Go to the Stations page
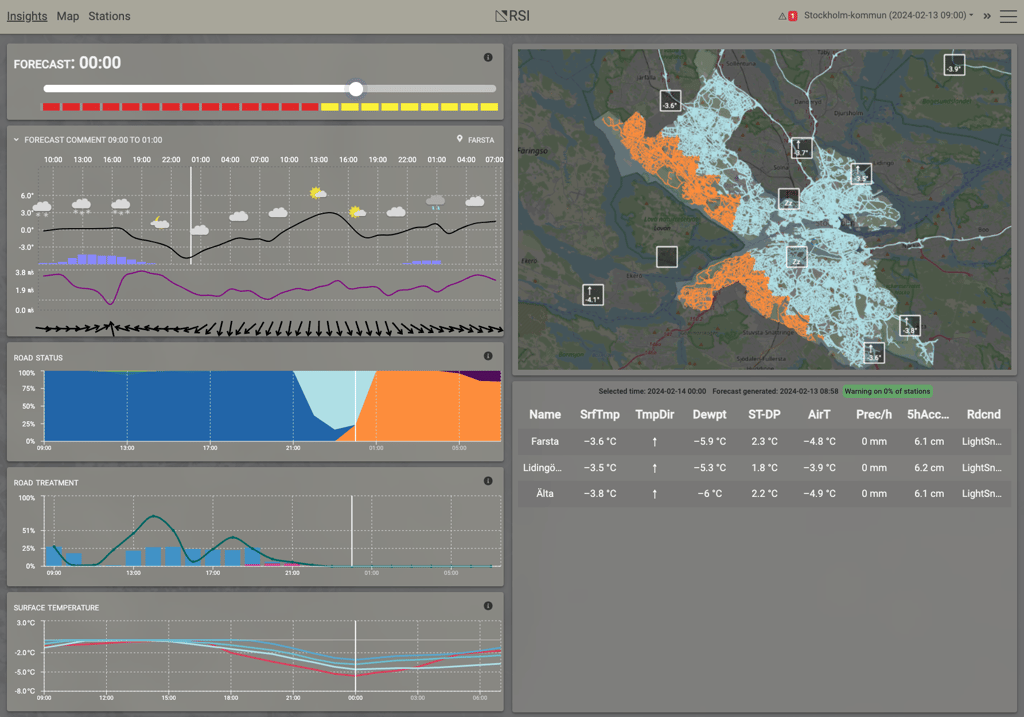1024x717 pixels. pos(110,16)
